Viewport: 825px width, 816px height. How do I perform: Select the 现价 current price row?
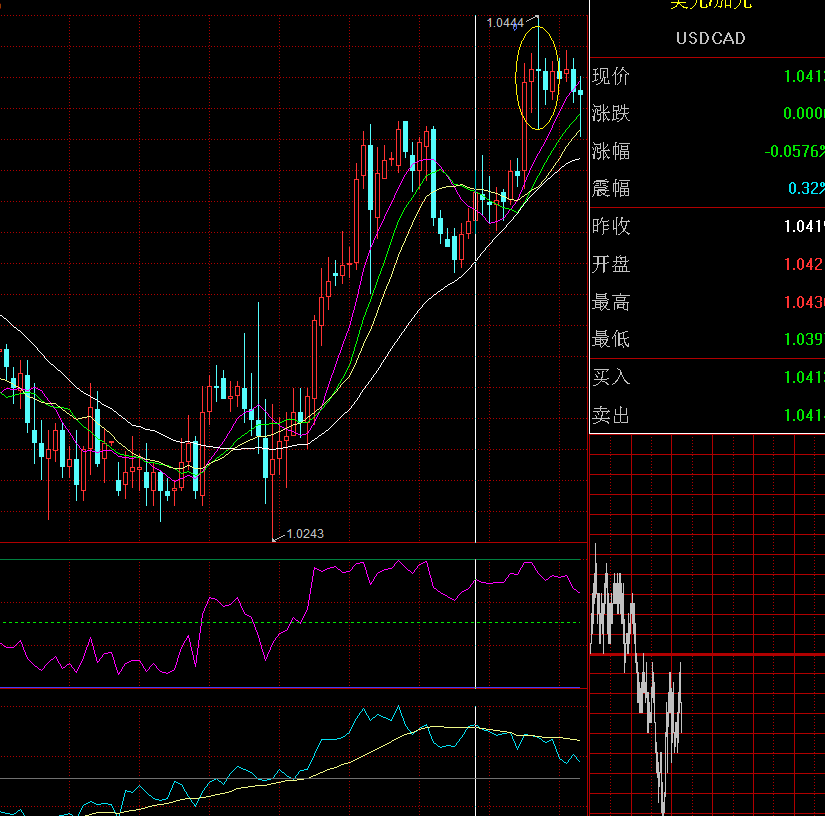click(x=707, y=76)
